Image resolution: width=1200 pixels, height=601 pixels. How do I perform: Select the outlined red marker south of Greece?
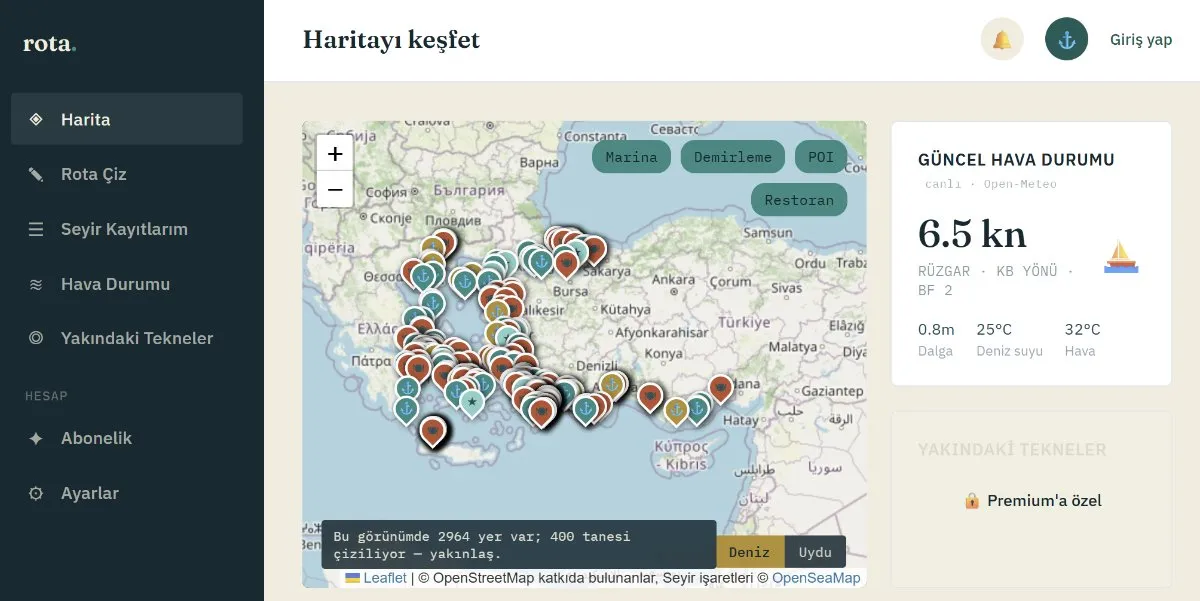click(432, 431)
